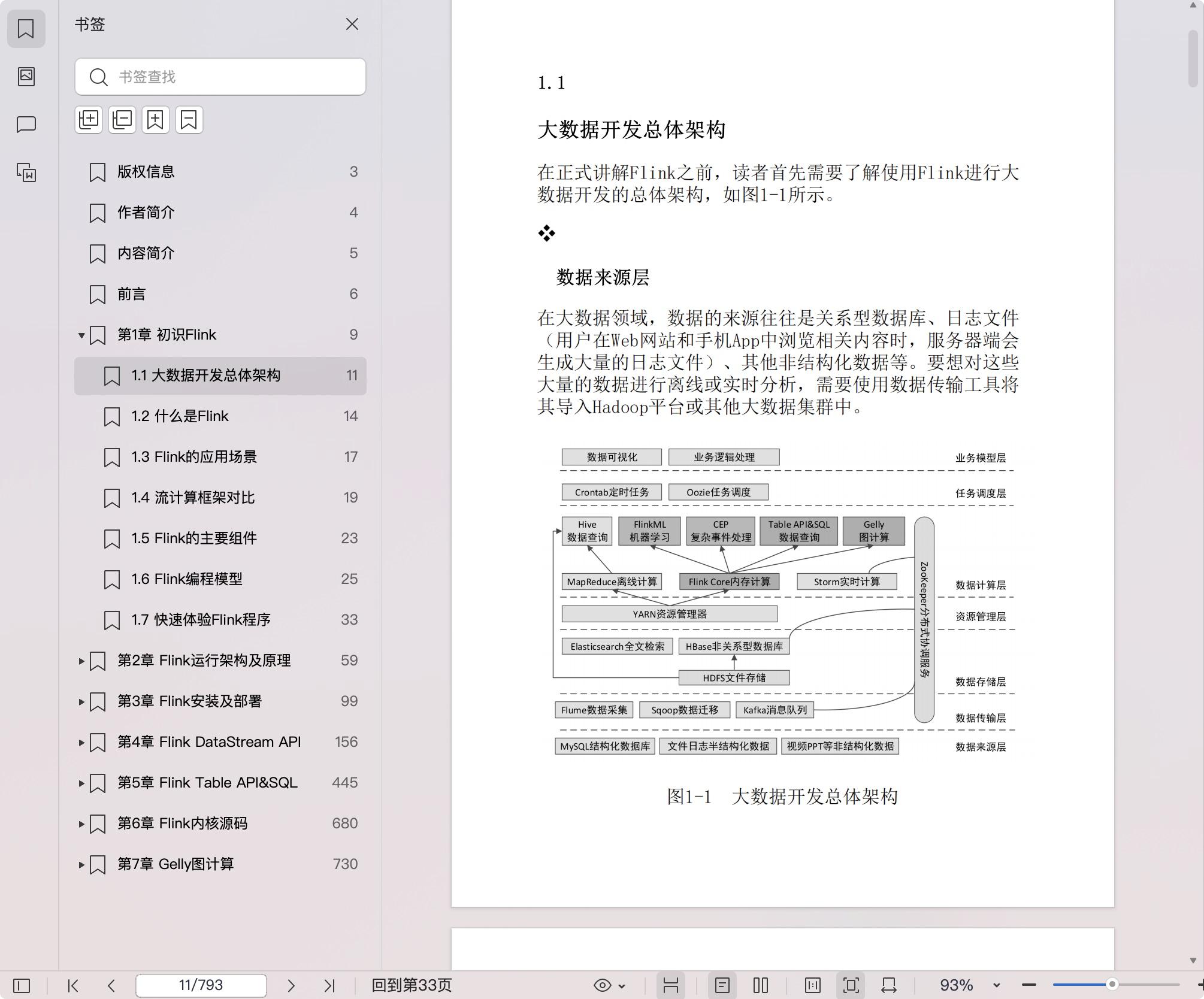Click the fit page icon

coord(851,985)
